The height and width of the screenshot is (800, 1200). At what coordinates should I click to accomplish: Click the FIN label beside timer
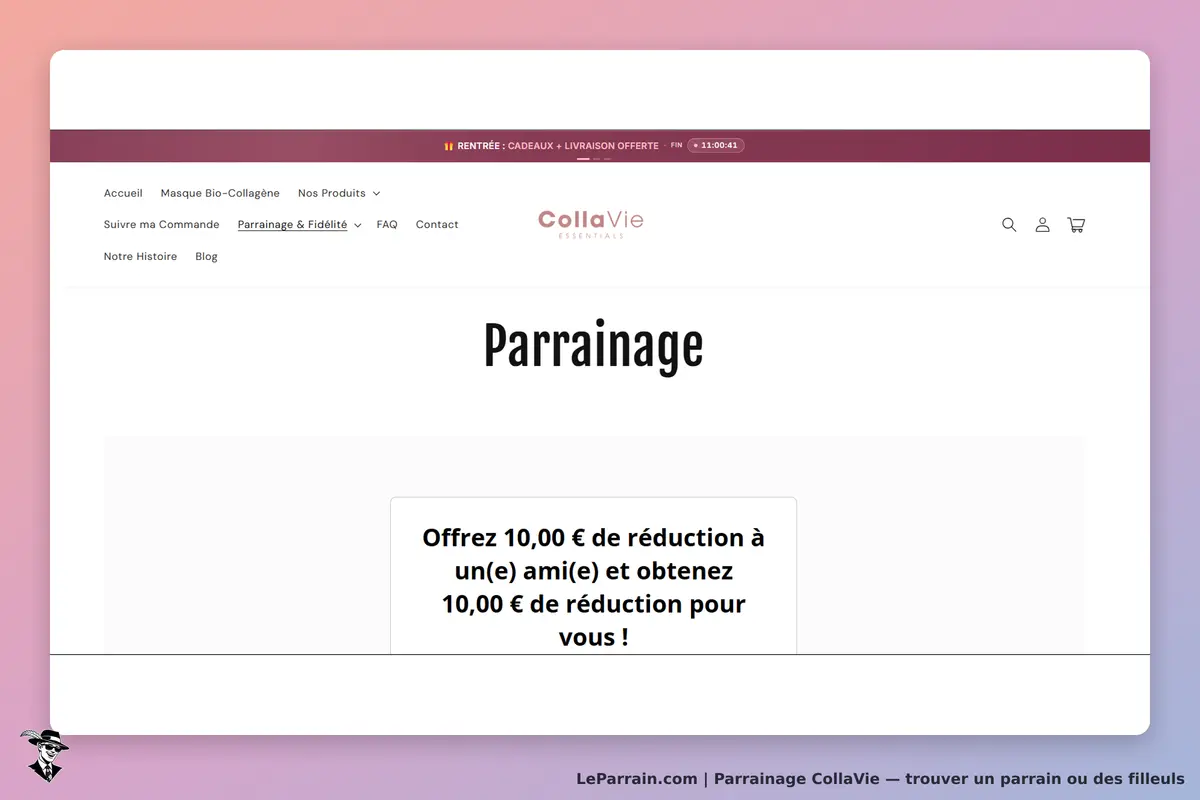pyautogui.click(x=676, y=146)
